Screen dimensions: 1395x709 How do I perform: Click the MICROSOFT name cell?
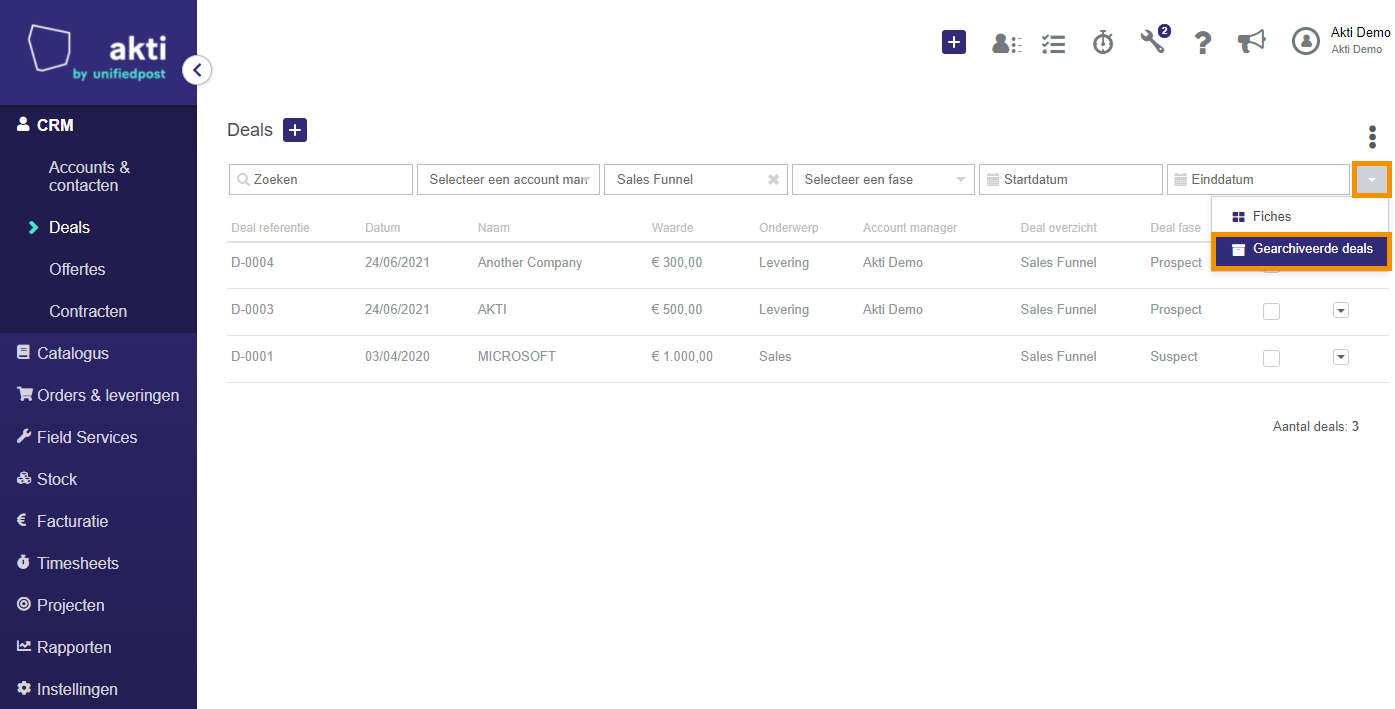[517, 357]
